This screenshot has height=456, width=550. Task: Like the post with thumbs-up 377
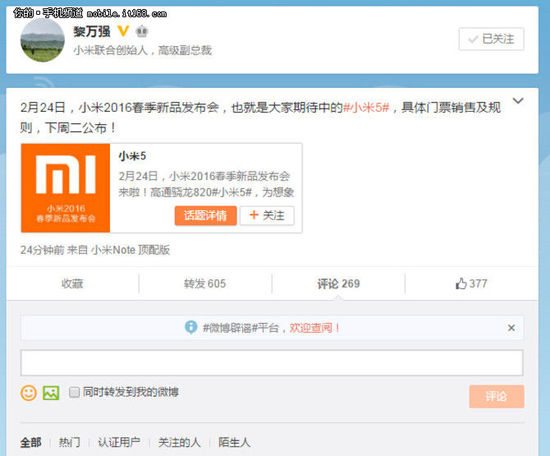tap(471, 283)
